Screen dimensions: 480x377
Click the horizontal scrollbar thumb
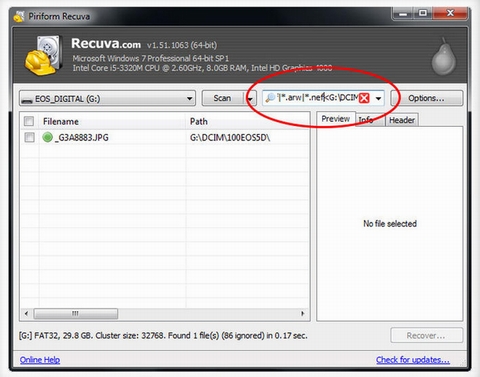(76, 314)
